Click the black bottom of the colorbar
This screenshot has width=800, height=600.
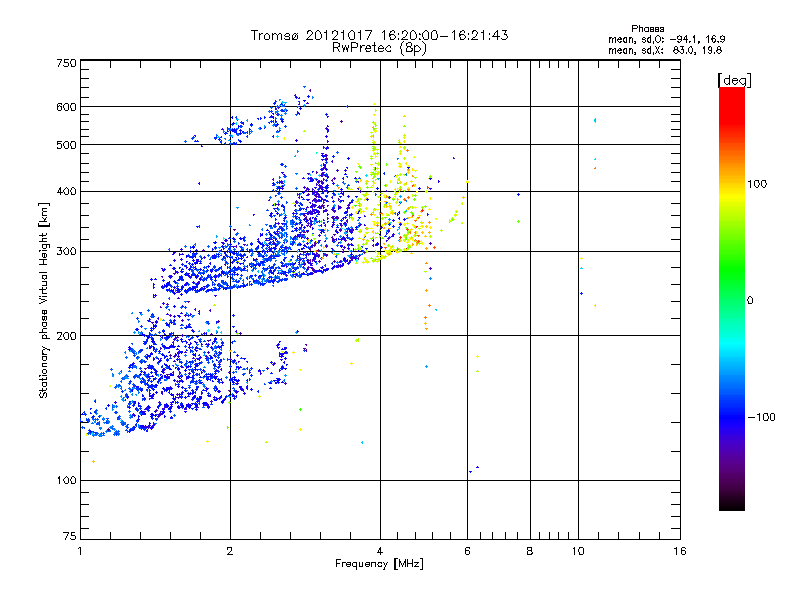(732, 503)
